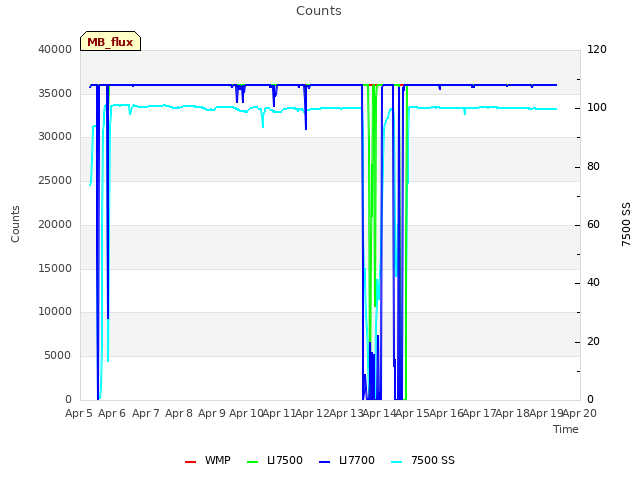The image size is (640, 480).
Task: Click the 100 right axis tick
Action: tap(597, 107)
